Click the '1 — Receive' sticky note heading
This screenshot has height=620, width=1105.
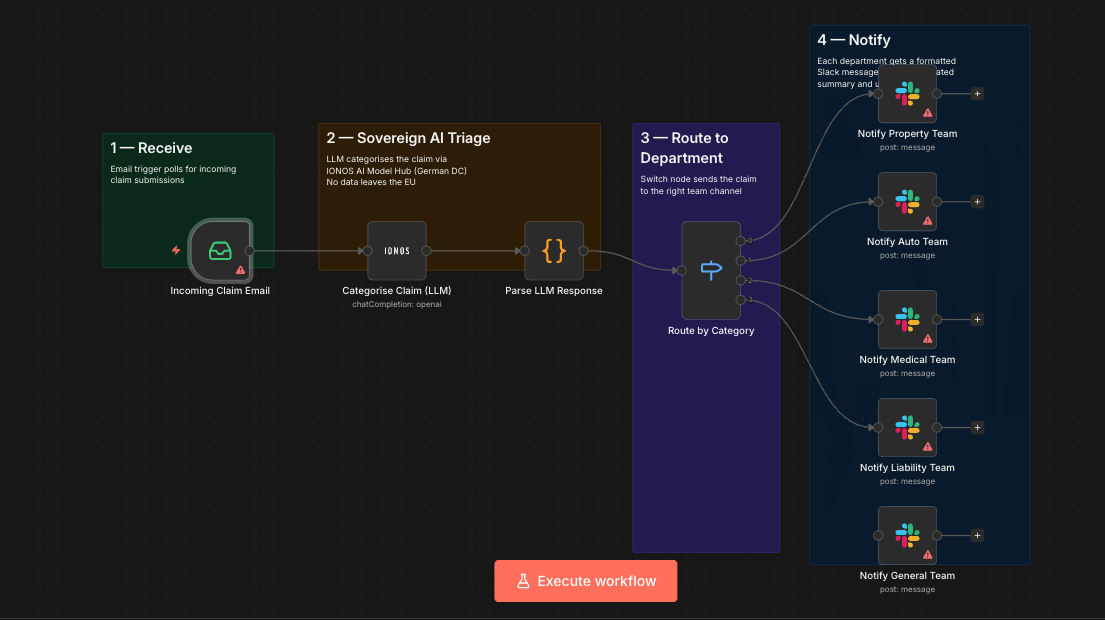[151, 148]
